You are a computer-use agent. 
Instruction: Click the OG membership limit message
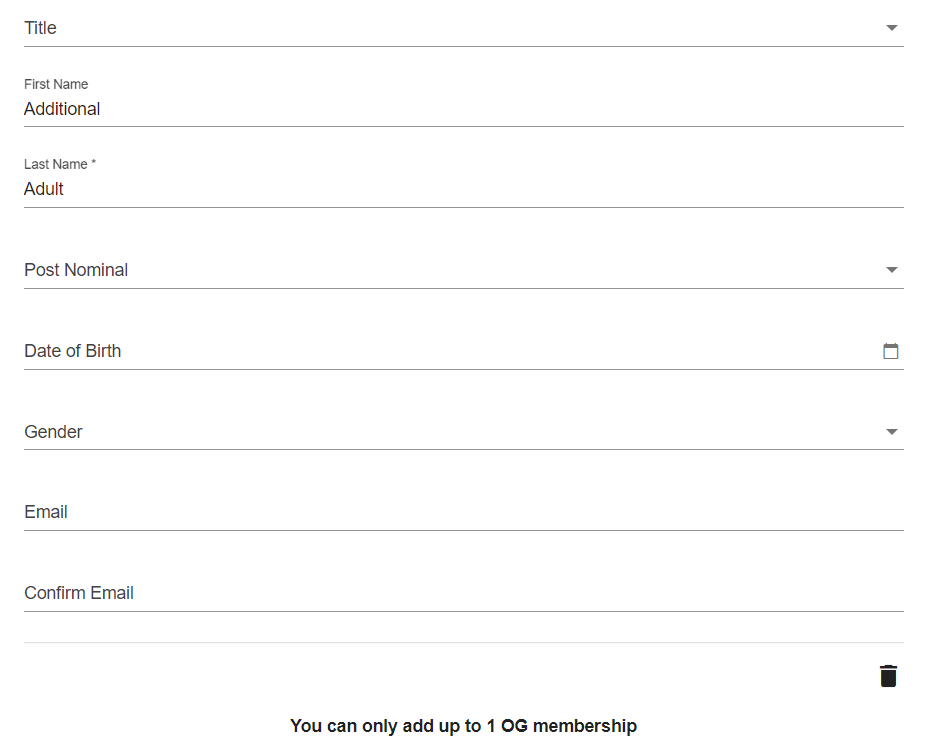pyautogui.click(x=463, y=726)
